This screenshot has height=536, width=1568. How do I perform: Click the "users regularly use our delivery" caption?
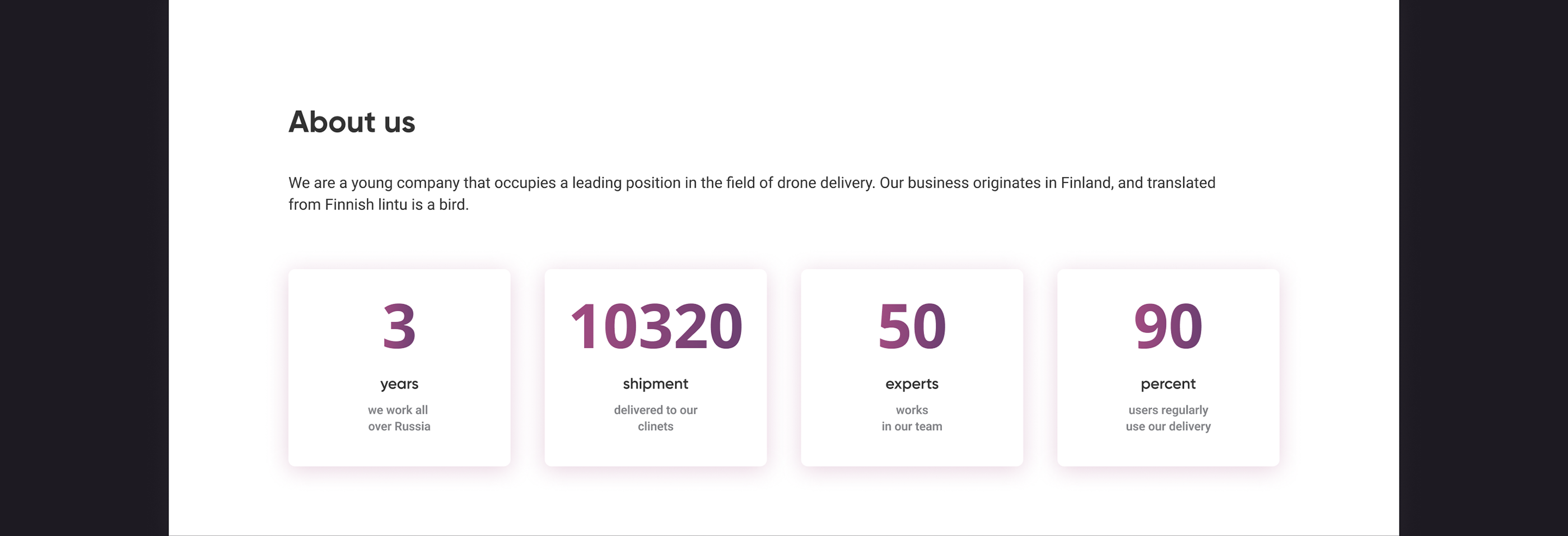tap(1168, 418)
